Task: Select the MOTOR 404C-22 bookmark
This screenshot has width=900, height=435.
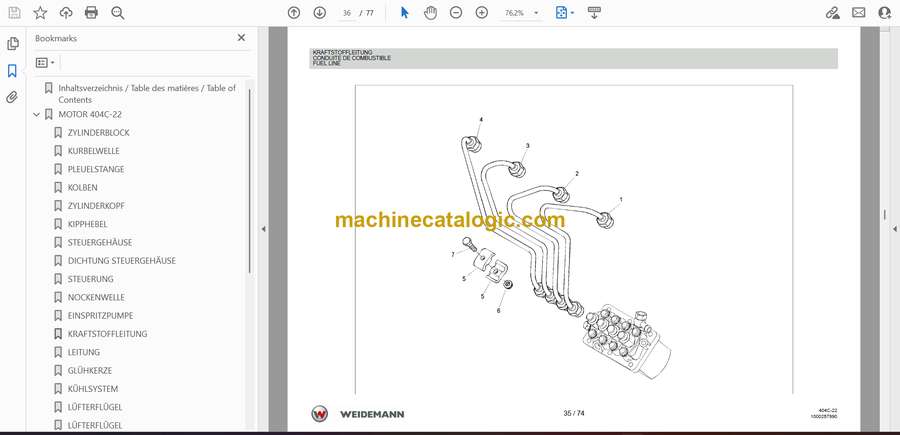Action: coord(90,114)
